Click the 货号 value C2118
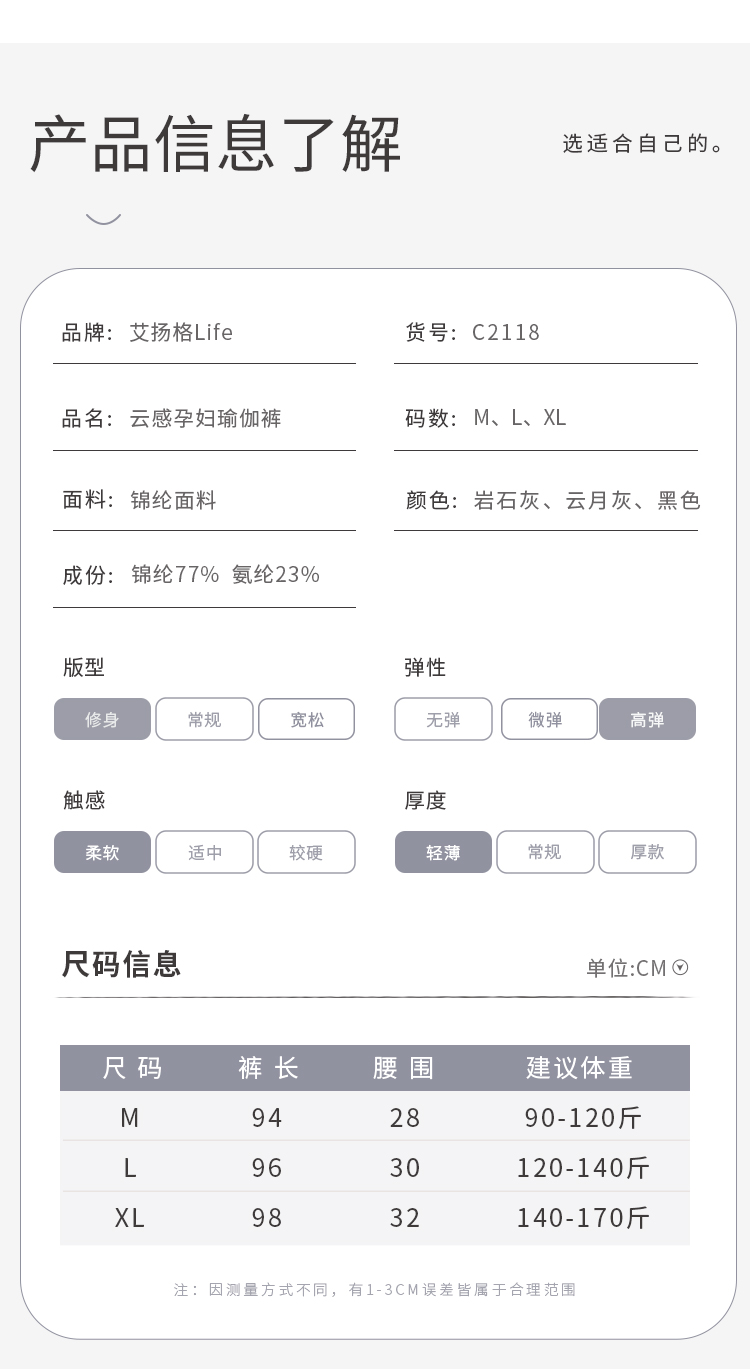This screenshot has width=750, height=1369. (x=506, y=332)
